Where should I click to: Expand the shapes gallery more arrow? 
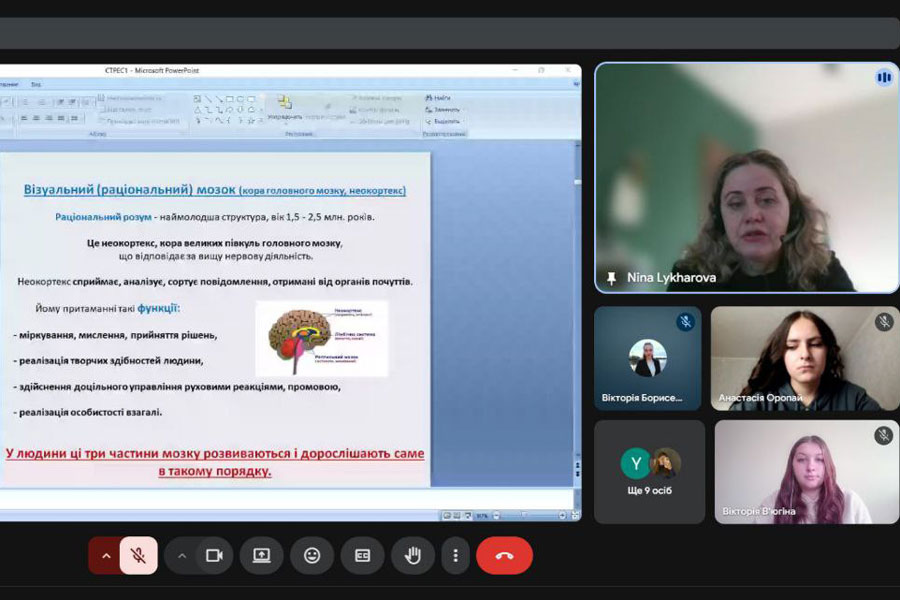261,121
